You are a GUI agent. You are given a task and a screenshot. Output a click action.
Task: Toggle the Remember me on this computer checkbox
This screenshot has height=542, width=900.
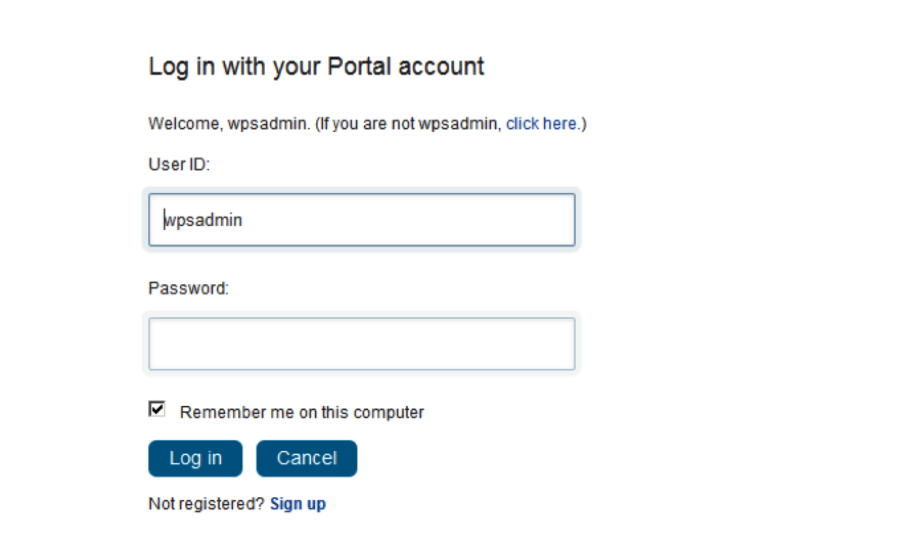pyautogui.click(x=157, y=409)
